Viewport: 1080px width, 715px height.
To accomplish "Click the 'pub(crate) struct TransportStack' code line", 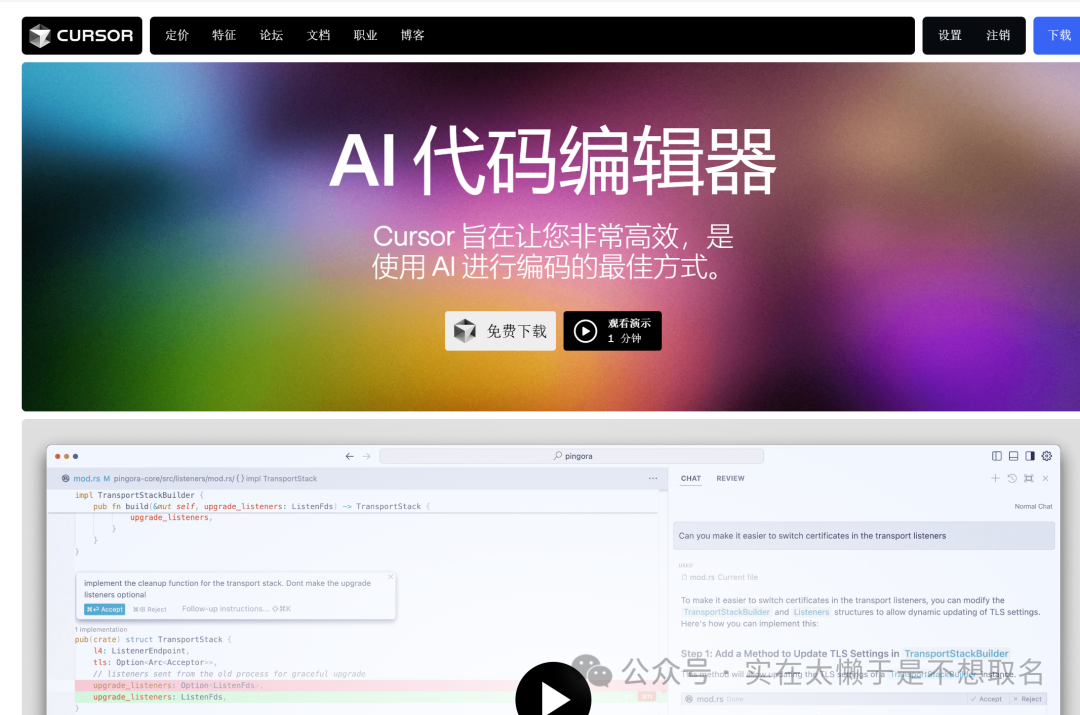I will (x=153, y=639).
